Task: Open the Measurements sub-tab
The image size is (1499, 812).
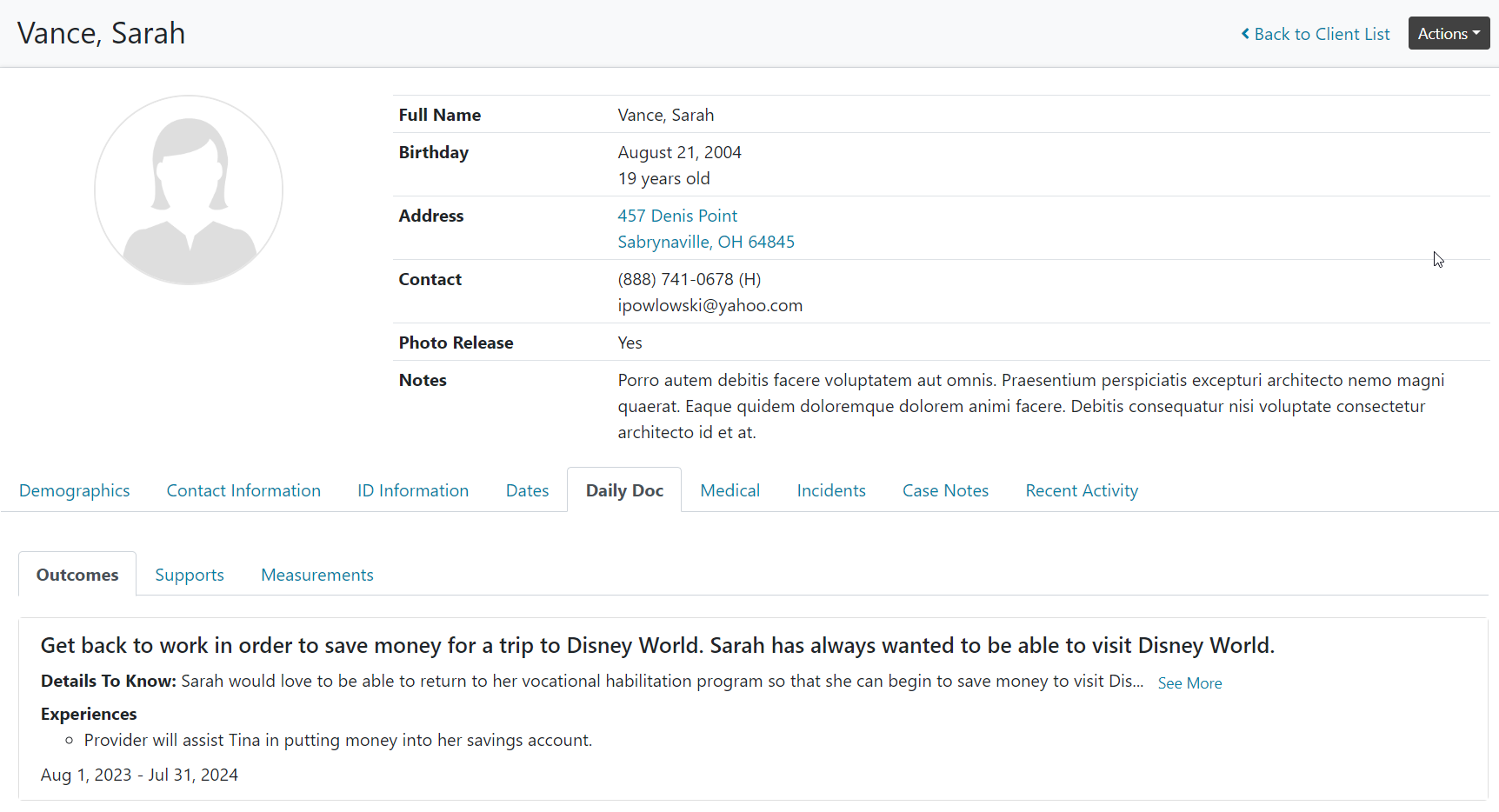Action: tap(316, 575)
